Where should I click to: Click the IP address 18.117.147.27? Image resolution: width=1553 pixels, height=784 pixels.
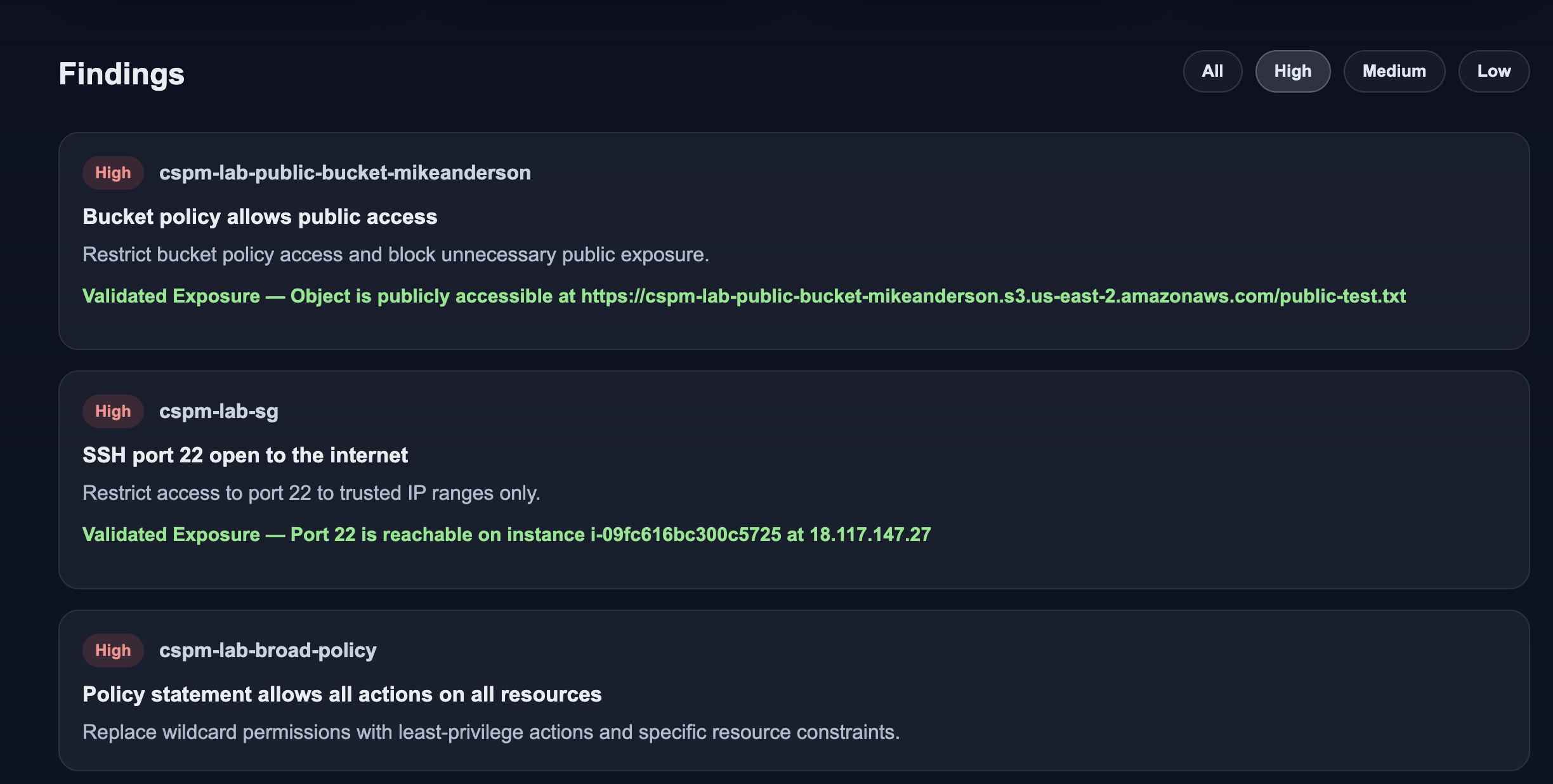click(870, 535)
